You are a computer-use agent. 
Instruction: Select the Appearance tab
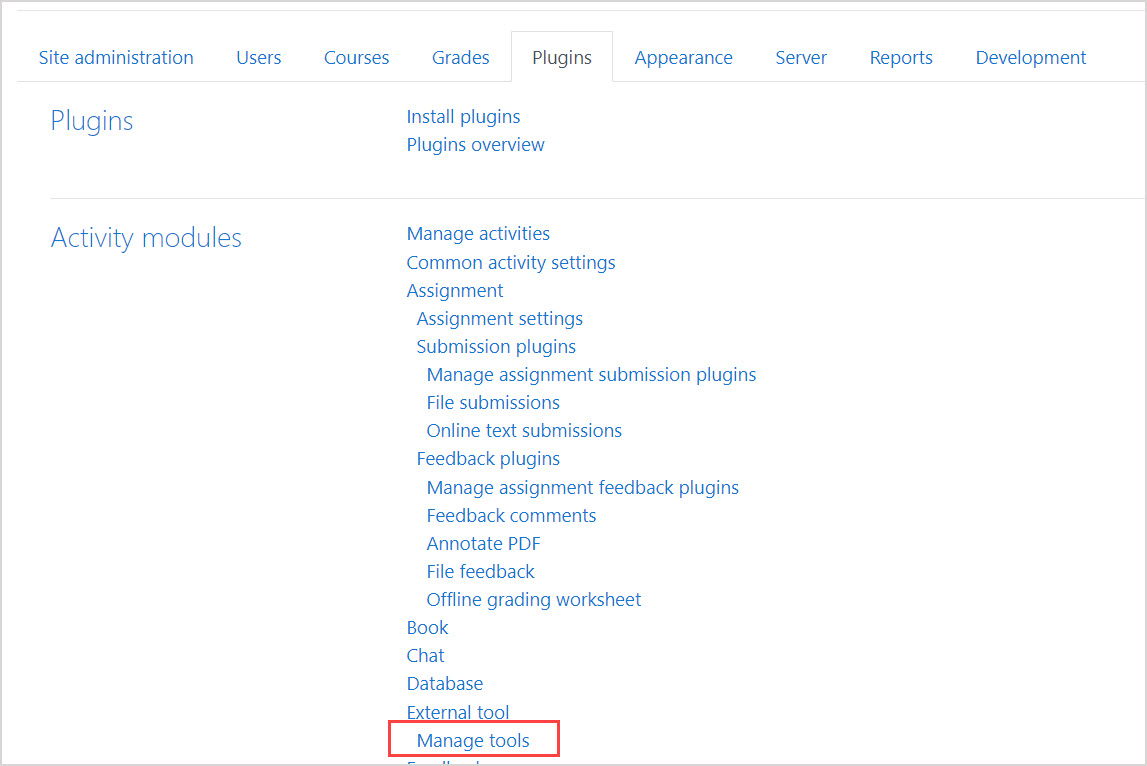point(683,57)
